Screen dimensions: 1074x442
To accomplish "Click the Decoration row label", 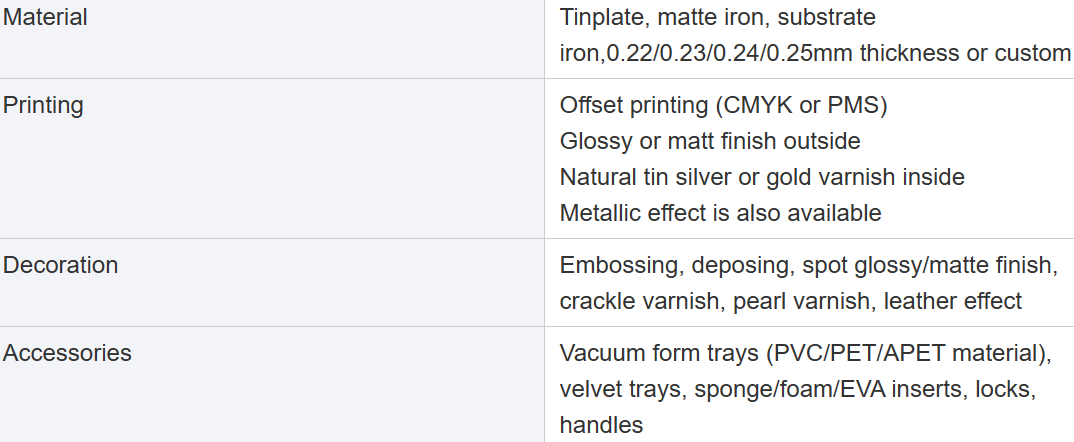I will (x=60, y=265).
